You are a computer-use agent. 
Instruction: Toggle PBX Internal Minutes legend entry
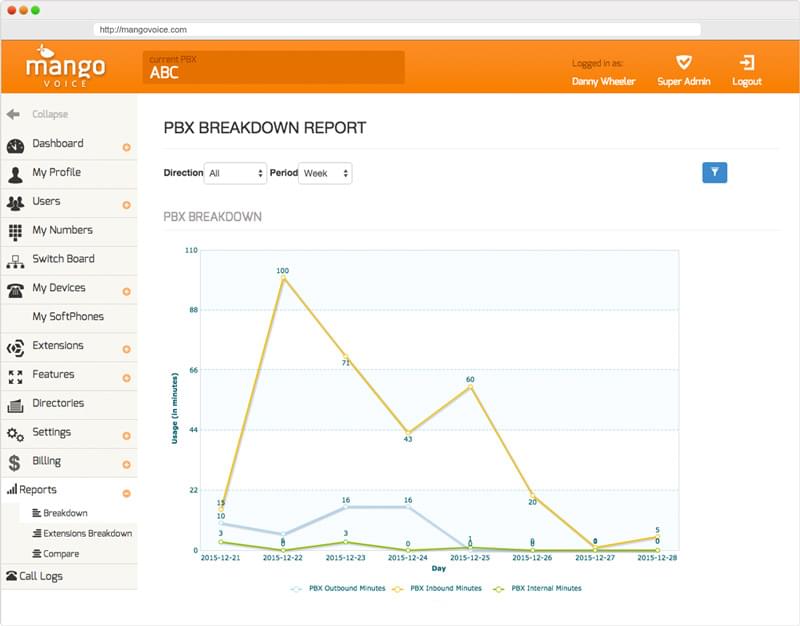coord(540,588)
